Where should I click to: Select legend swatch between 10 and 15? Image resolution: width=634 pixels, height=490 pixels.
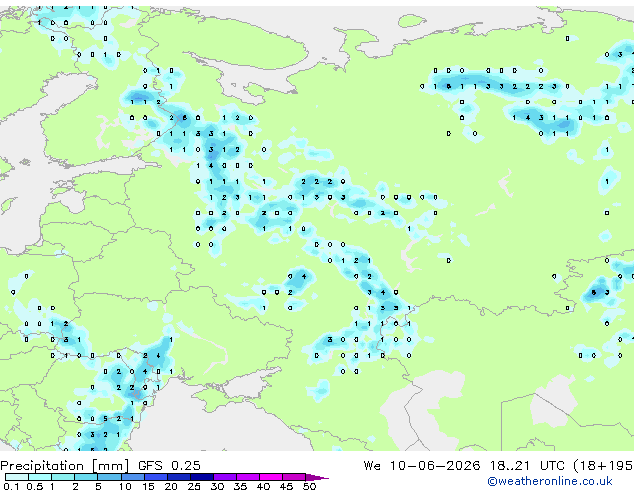click(132, 477)
